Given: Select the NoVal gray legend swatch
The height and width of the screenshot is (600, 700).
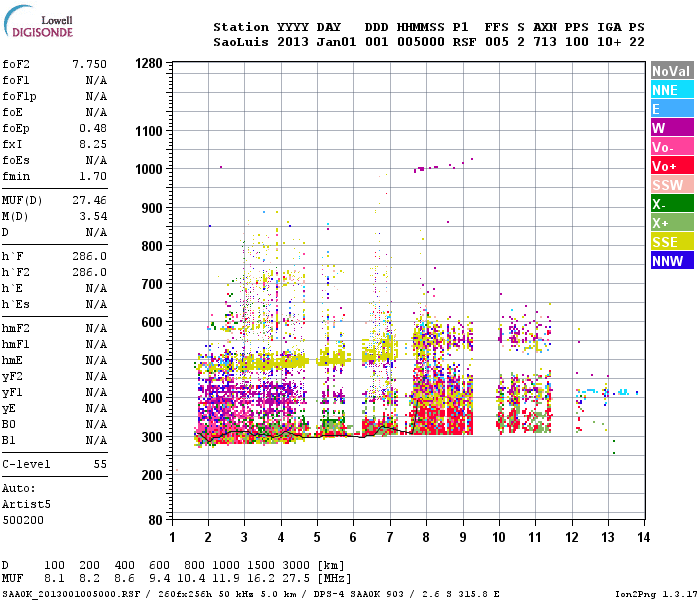Looking at the screenshot, I should (672, 71).
